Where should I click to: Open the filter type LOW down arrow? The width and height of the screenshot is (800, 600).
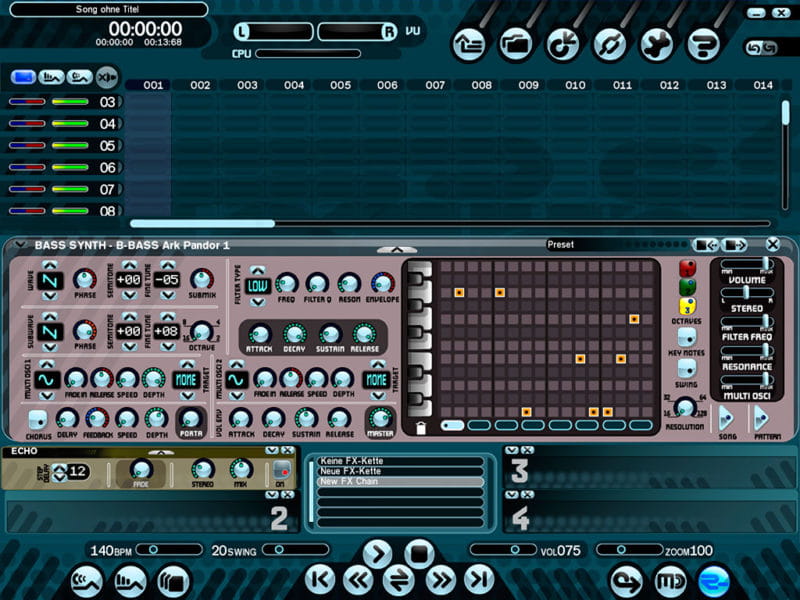click(258, 302)
